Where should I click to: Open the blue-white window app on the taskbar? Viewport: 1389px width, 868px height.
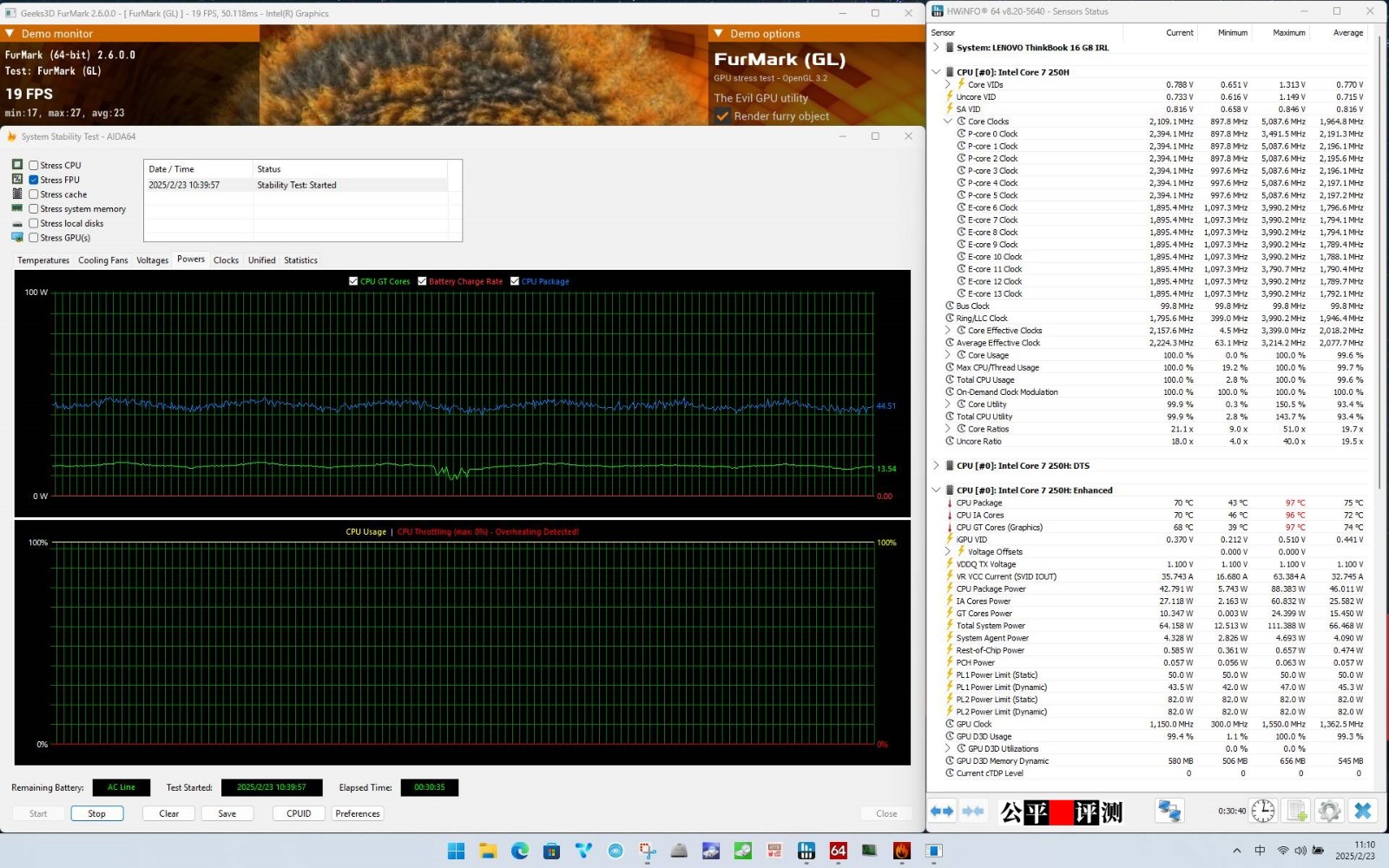pos(933,851)
